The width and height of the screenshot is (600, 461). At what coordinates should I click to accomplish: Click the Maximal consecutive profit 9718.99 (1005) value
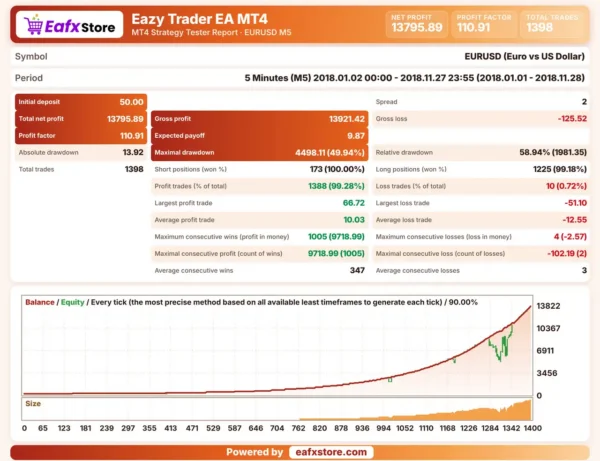[336, 253]
